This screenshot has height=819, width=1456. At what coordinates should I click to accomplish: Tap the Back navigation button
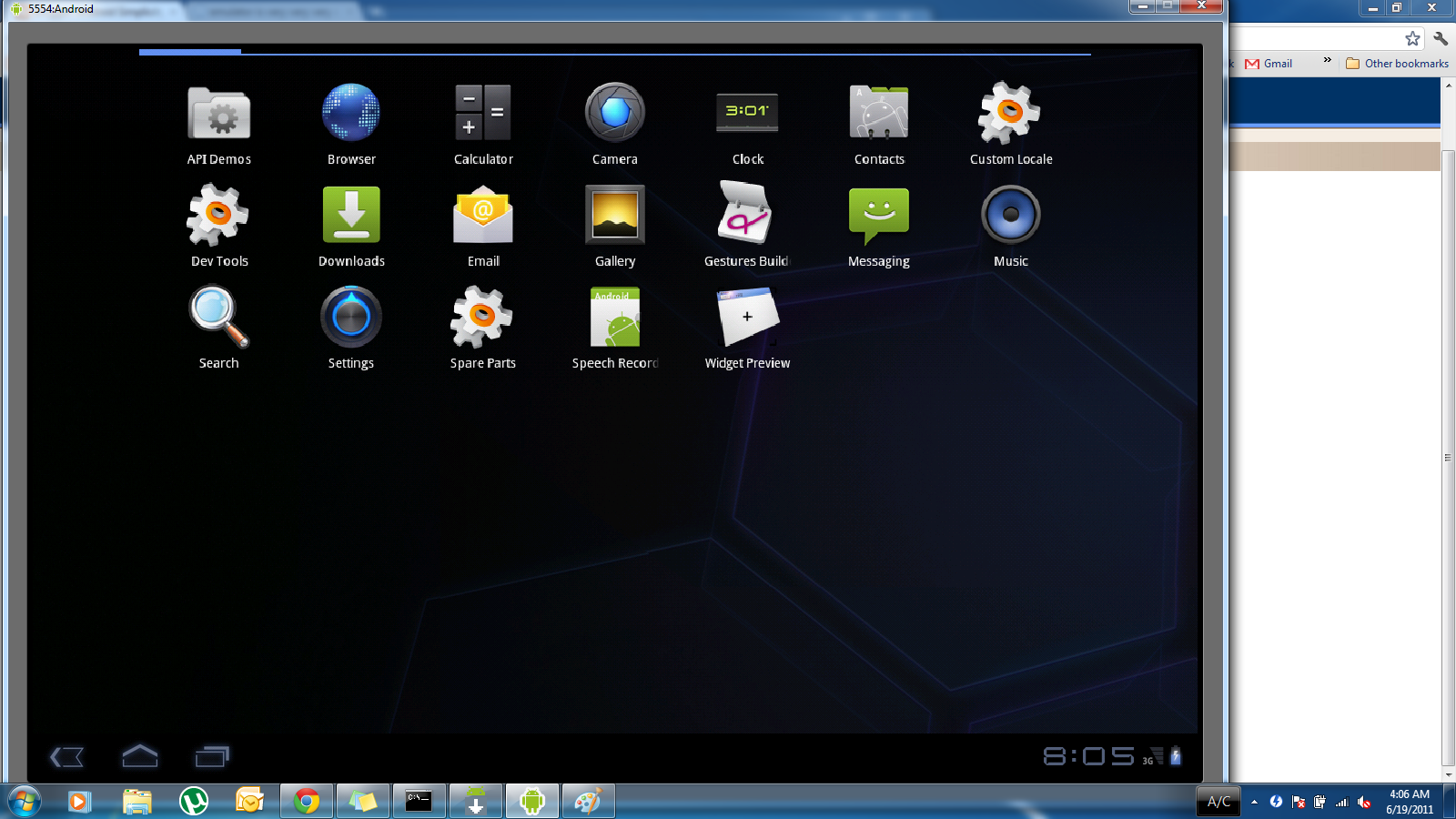pos(66,756)
